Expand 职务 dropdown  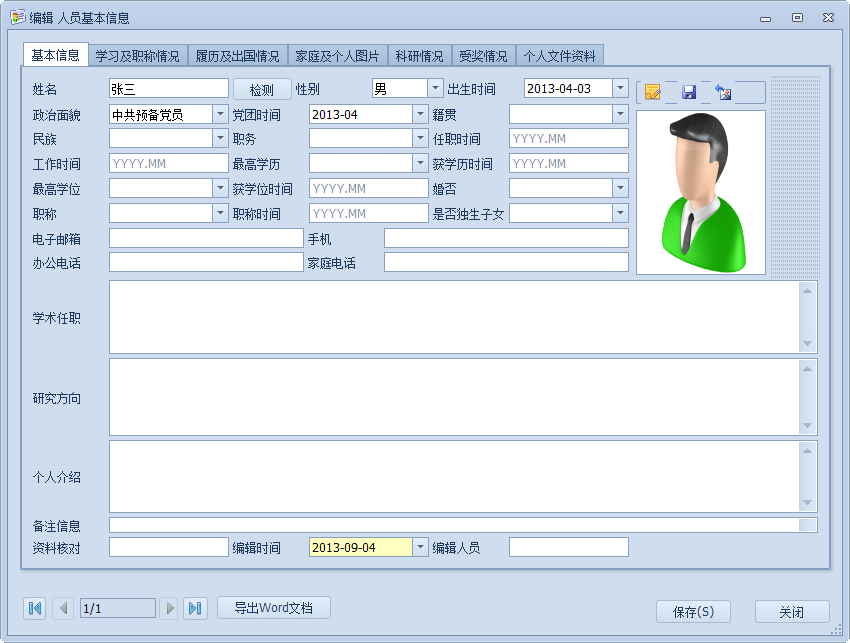click(420, 138)
